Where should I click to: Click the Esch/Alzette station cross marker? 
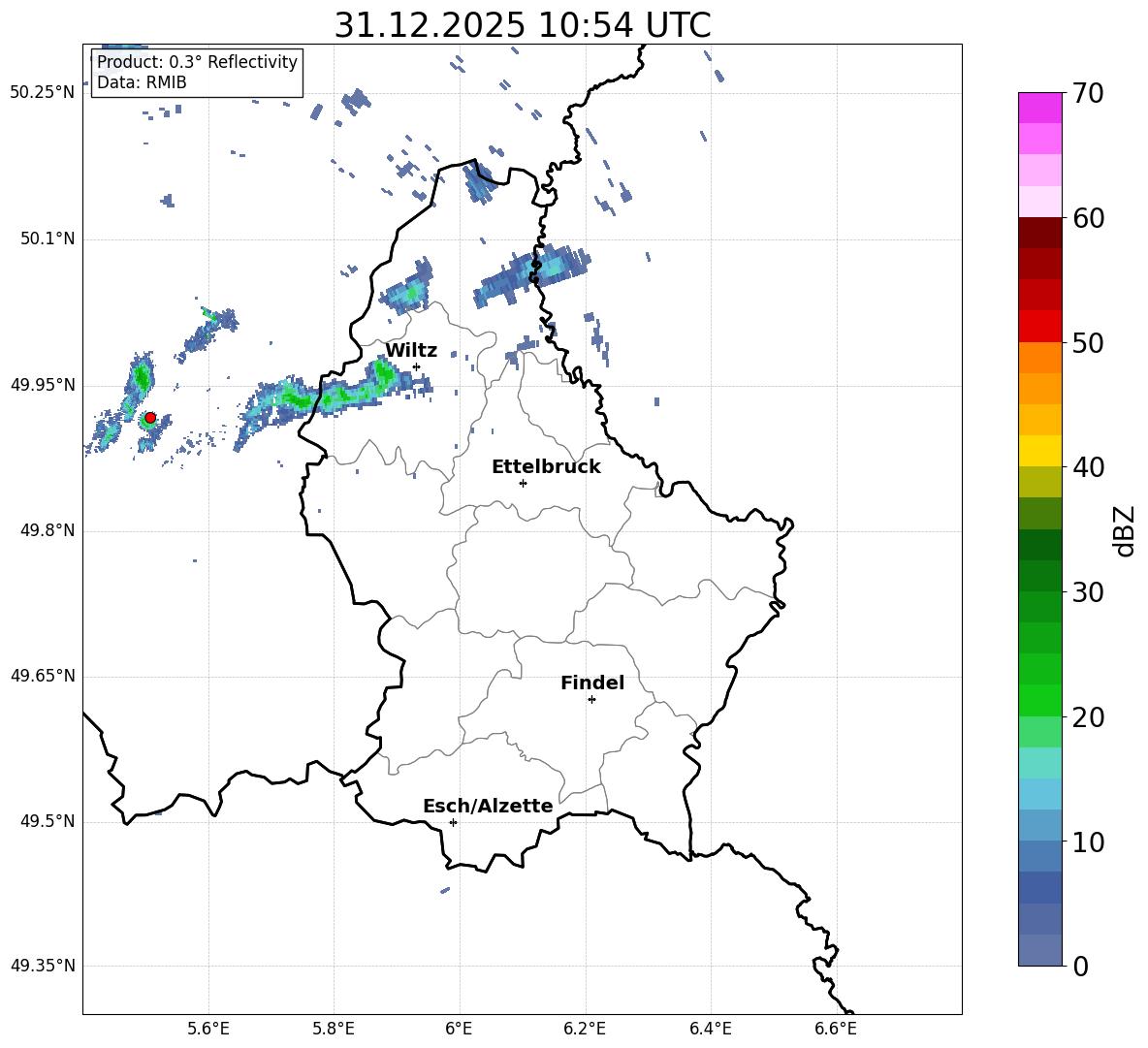(x=453, y=822)
